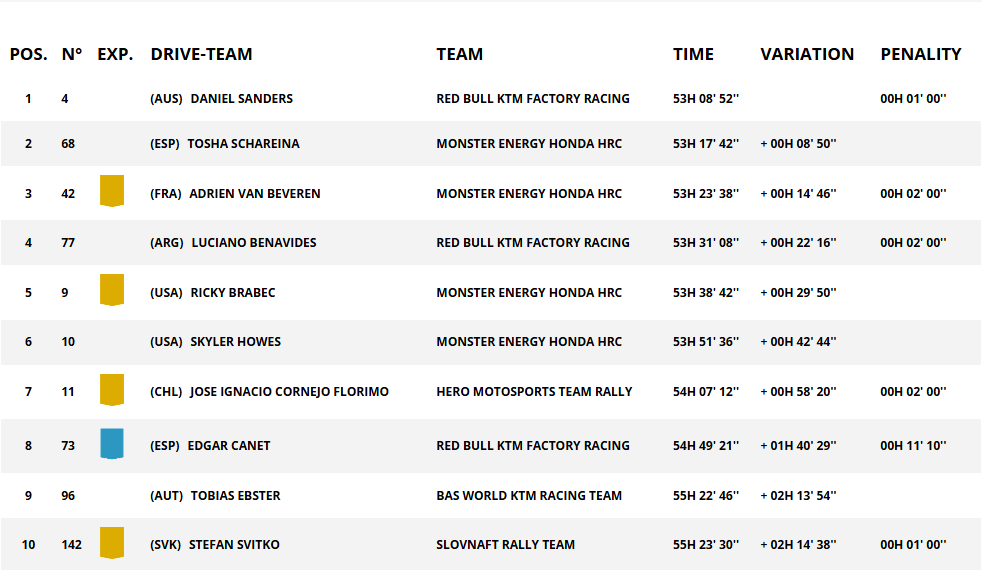Click Slovnaft Rally Team team name

click(505, 545)
